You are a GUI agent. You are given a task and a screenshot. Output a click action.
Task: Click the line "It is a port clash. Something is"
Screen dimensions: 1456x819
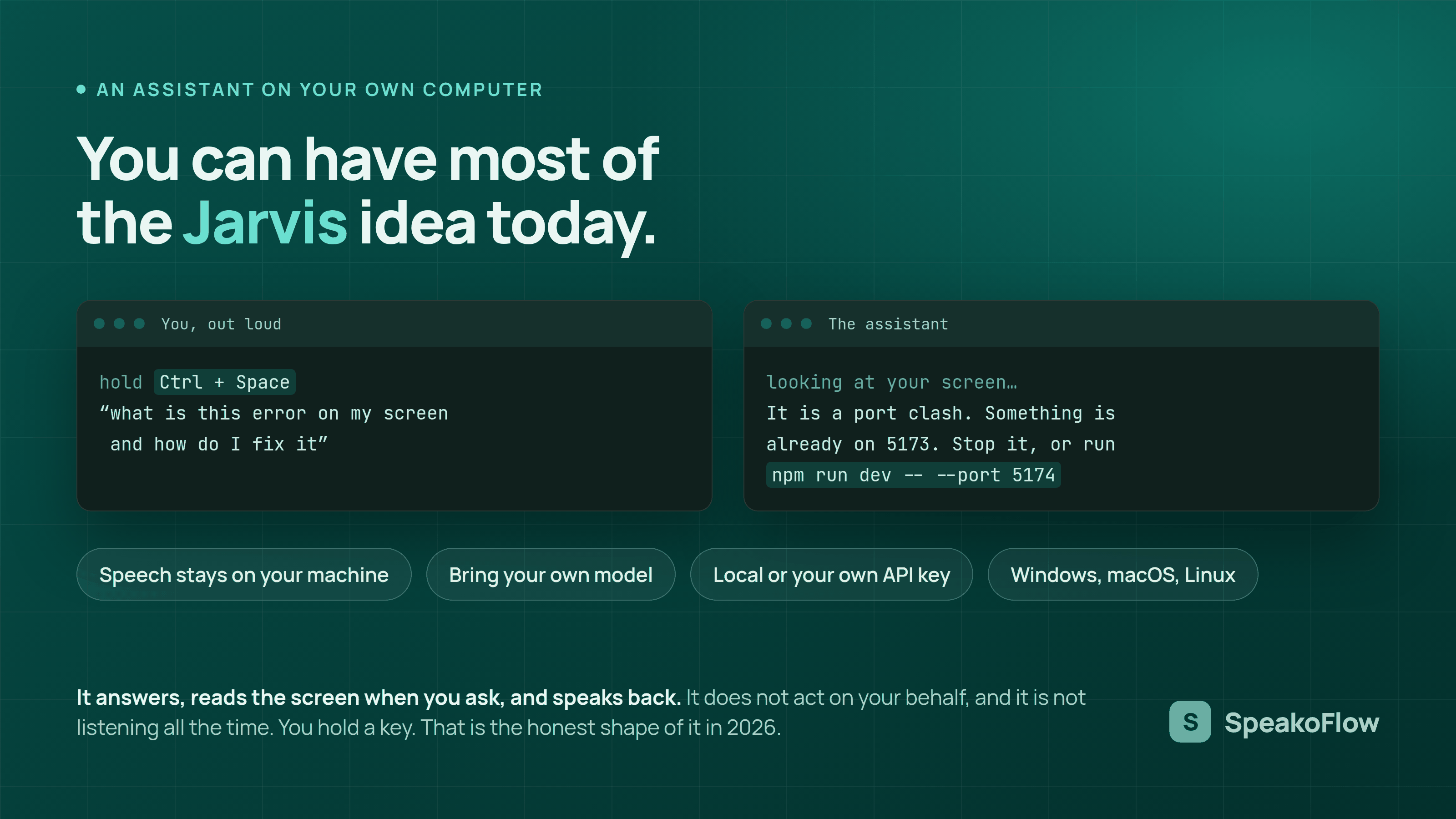pyautogui.click(x=940, y=413)
